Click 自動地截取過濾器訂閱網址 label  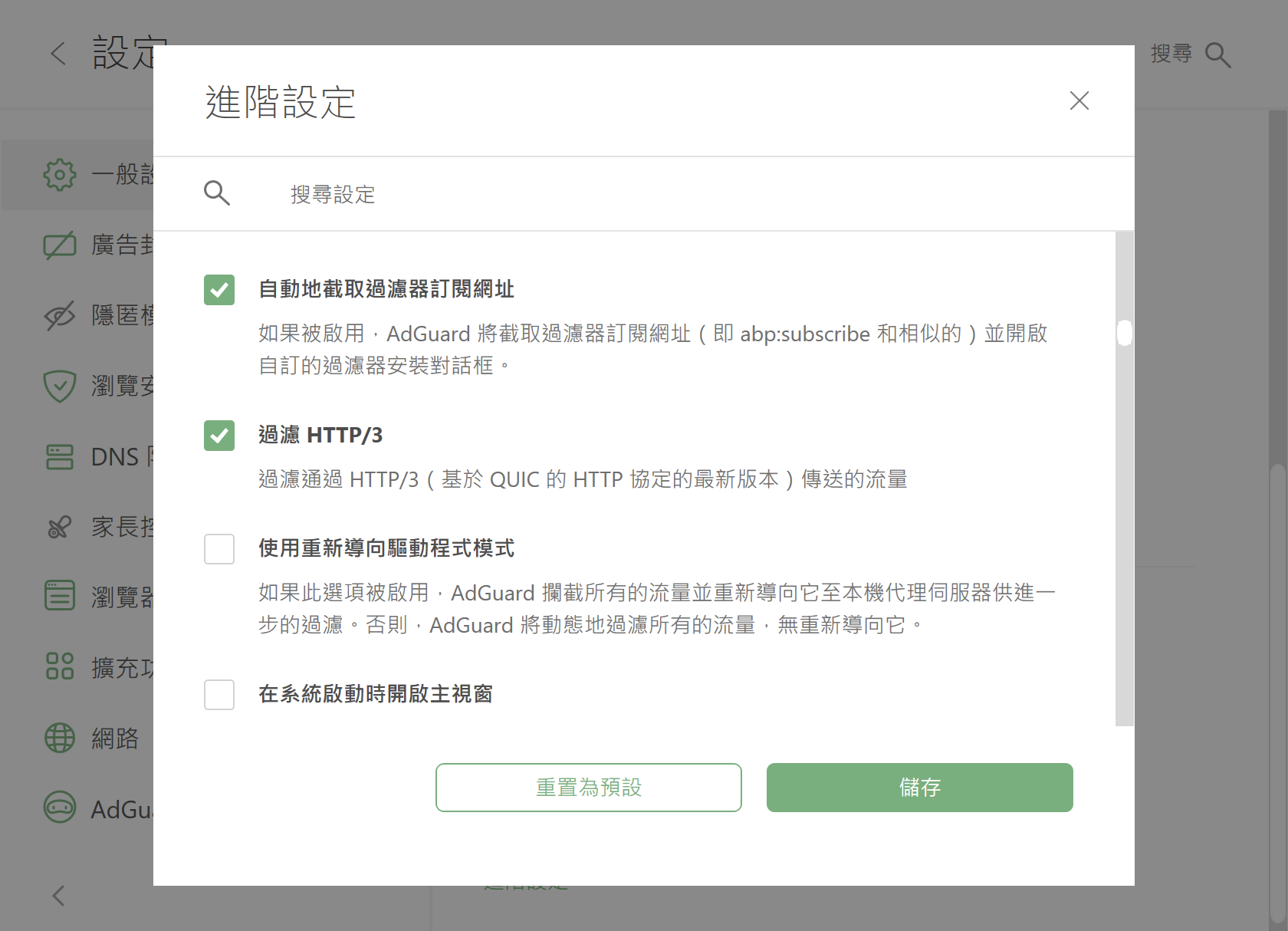pos(386,289)
